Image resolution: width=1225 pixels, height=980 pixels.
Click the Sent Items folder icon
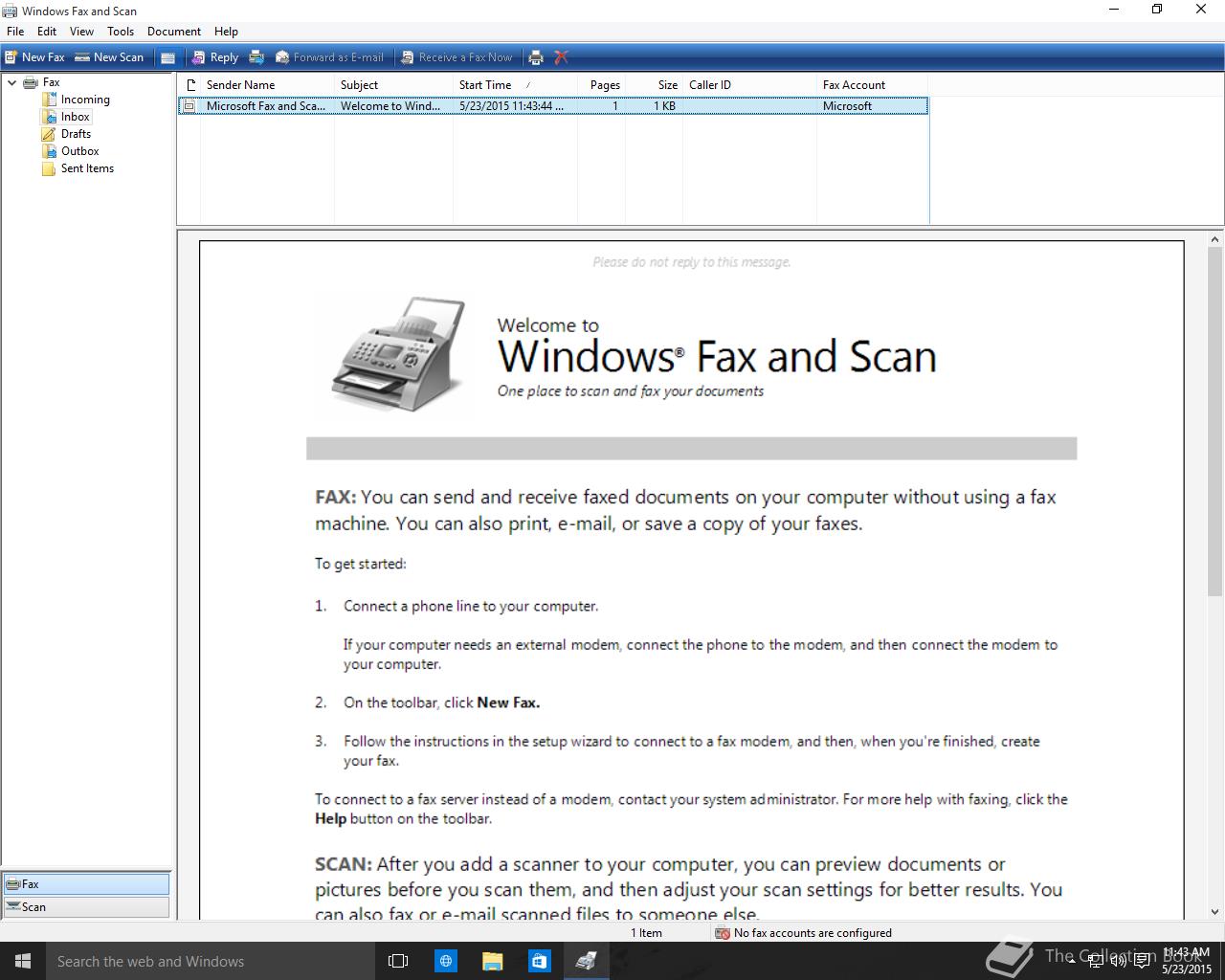[x=49, y=168]
